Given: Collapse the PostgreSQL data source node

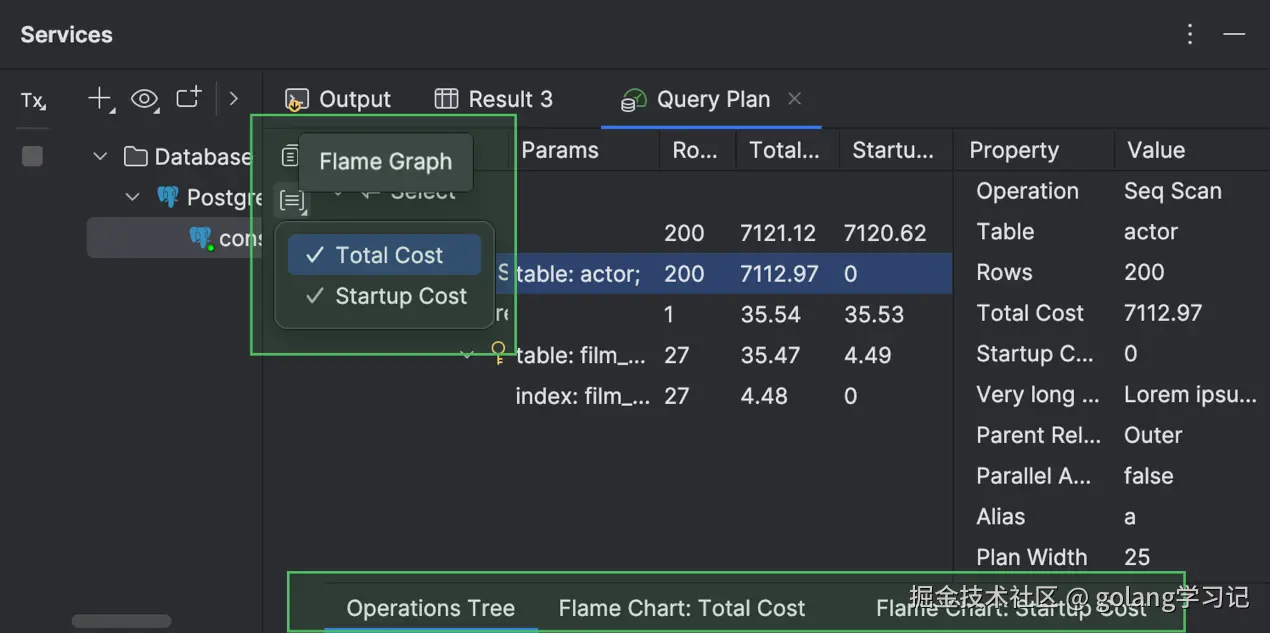Looking at the screenshot, I should click(133, 197).
